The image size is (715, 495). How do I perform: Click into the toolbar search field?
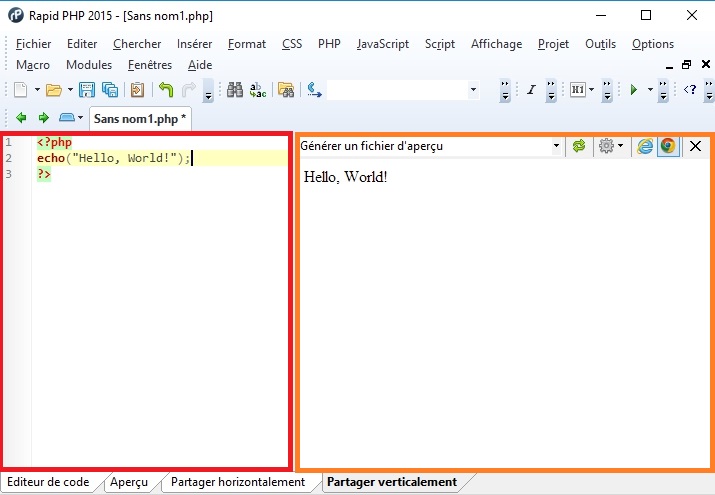tap(397, 90)
